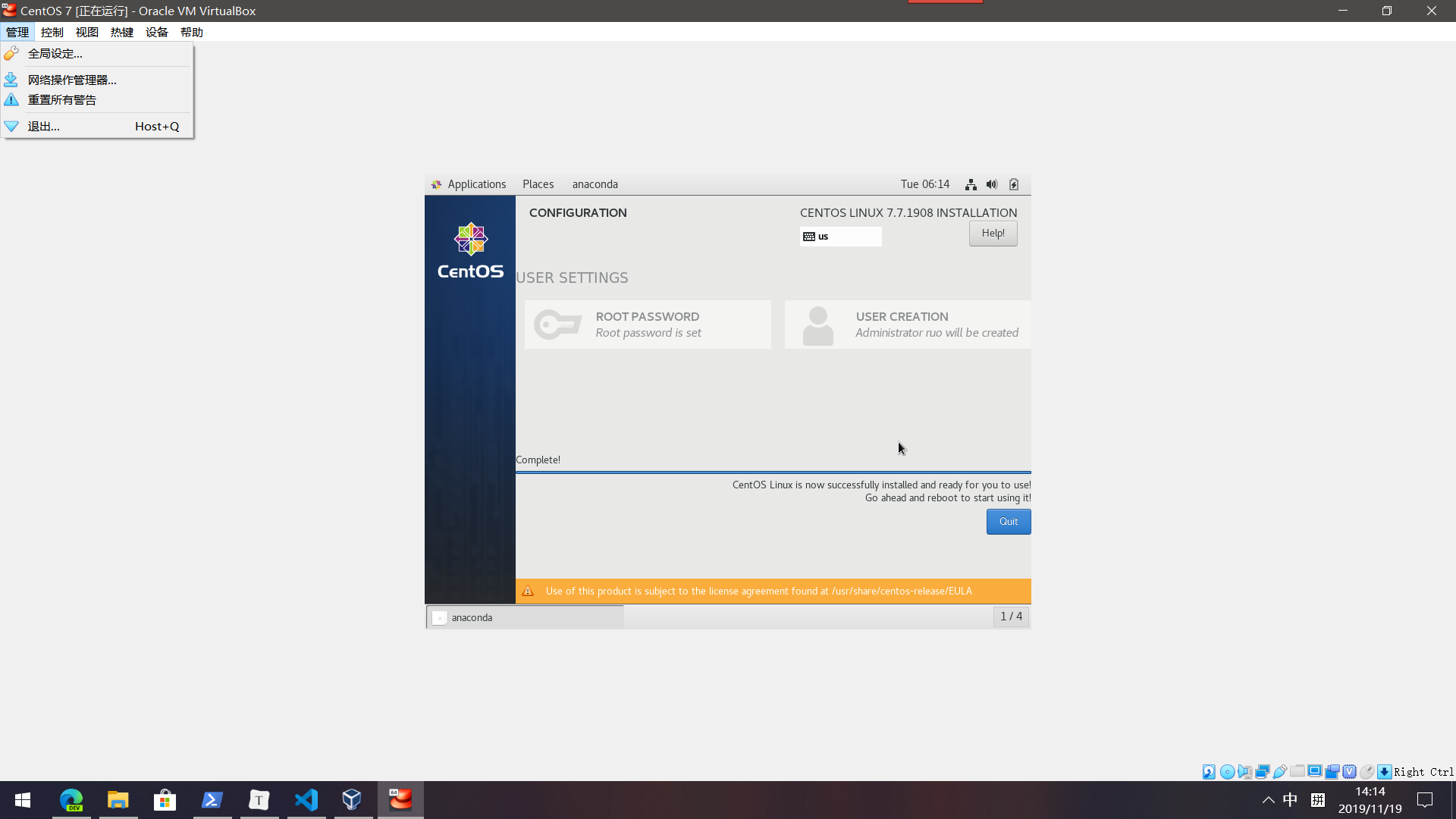The image size is (1456, 819).
Task: Click the audio status icon in VirtualBox bar
Action: point(1244,772)
